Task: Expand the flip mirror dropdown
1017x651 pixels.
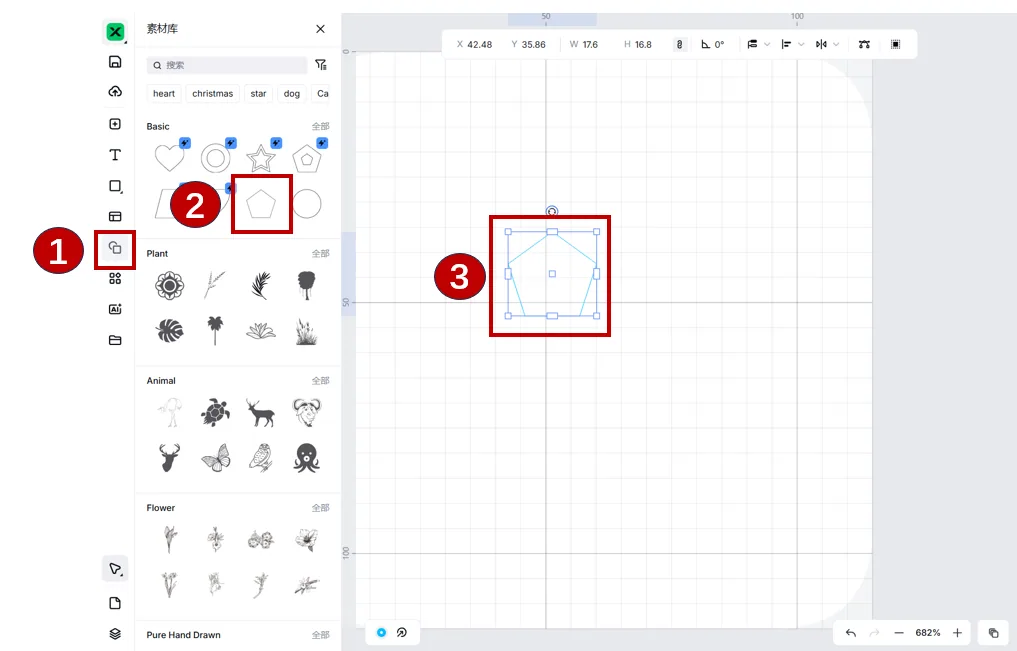Action: [x=835, y=44]
